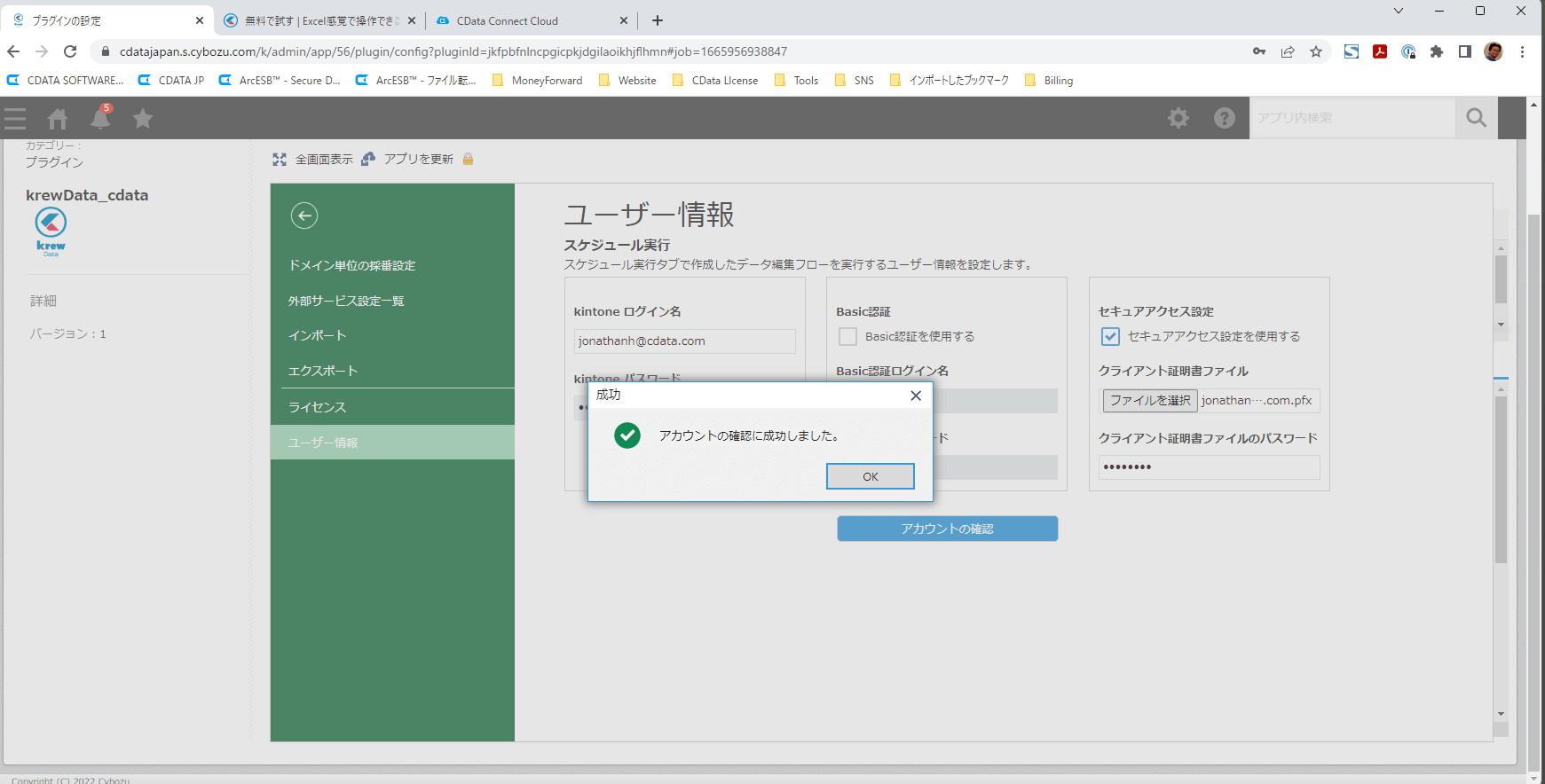Enable the Basic認証を使用する checkbox
The image size is (1545, 784).
(x=848, y=337)
